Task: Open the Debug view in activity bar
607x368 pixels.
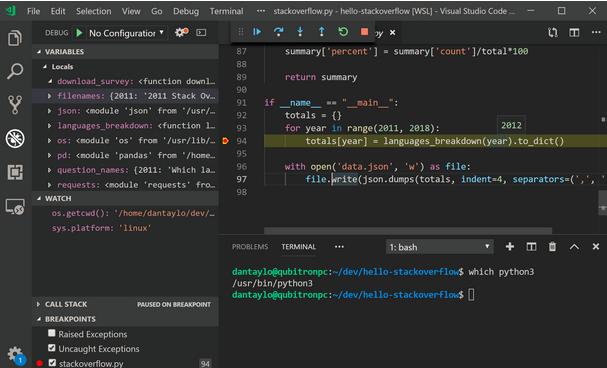Action: tap(15, 138)
